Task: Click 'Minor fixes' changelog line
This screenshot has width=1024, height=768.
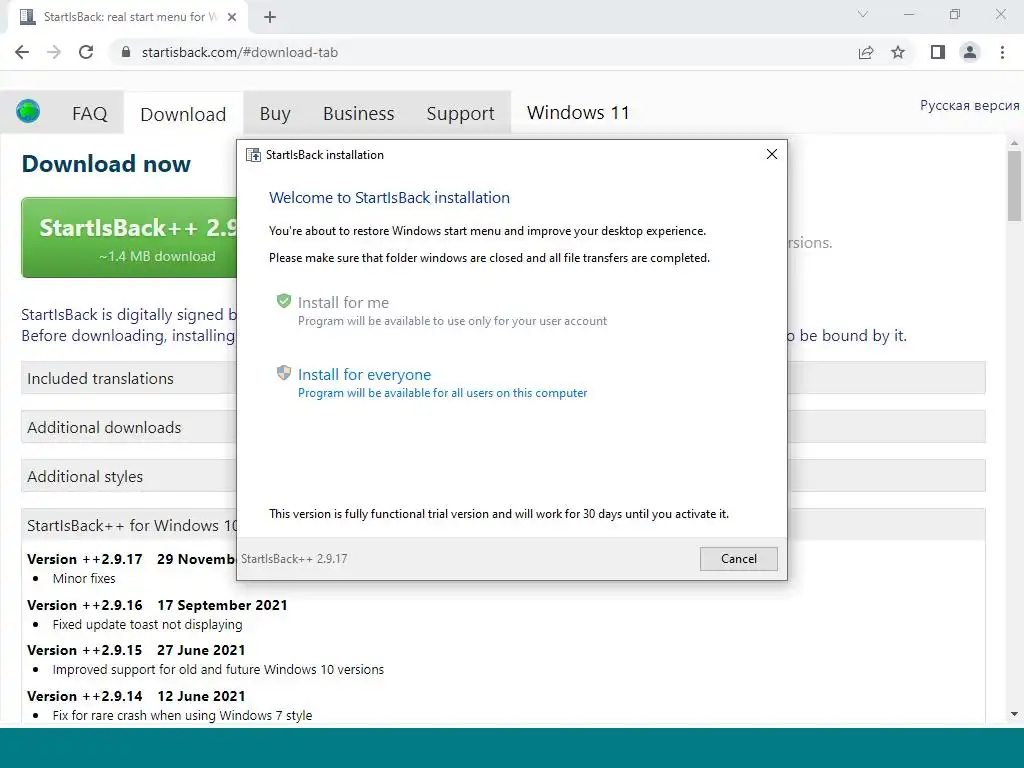Action: point(84,579)
